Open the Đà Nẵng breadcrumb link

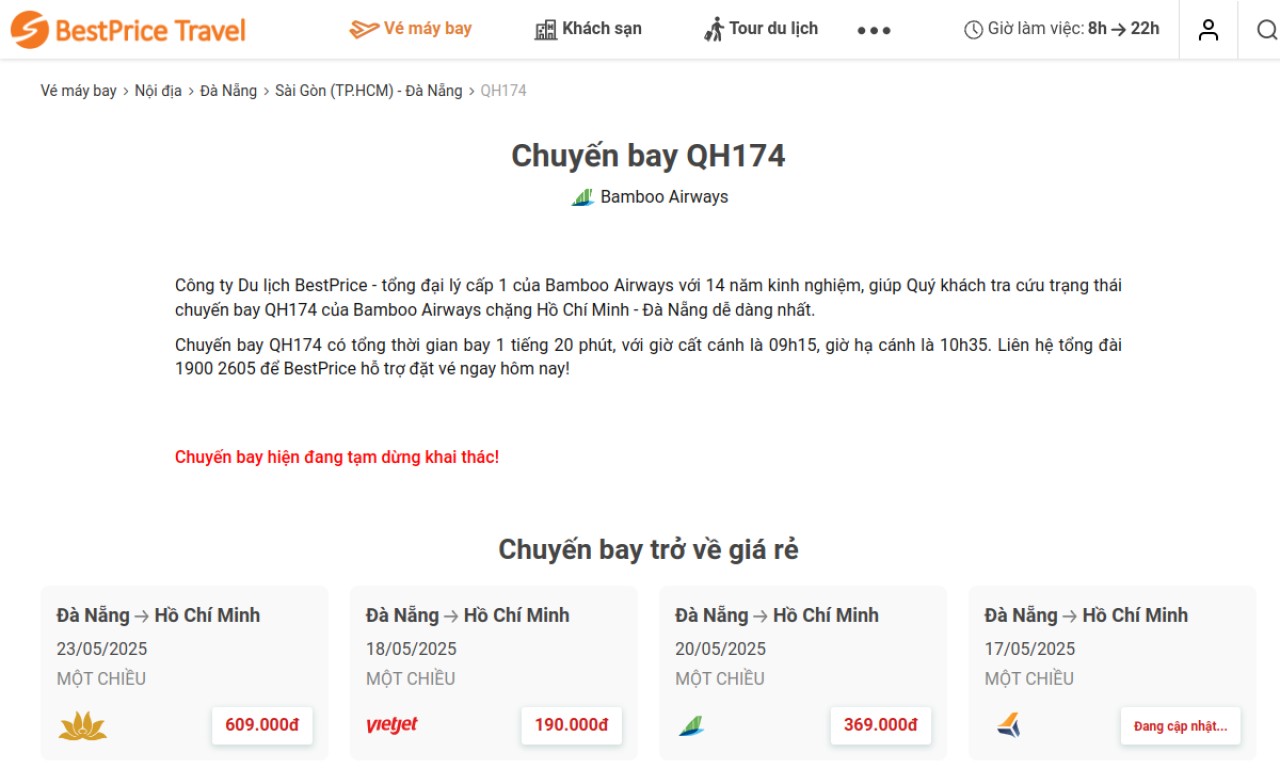click(x=228, y=91)
